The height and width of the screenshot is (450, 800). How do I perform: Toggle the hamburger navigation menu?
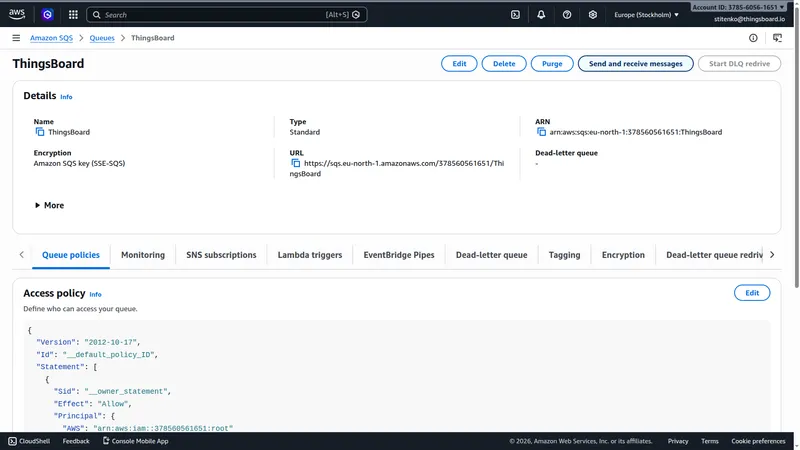click(16, 38)
